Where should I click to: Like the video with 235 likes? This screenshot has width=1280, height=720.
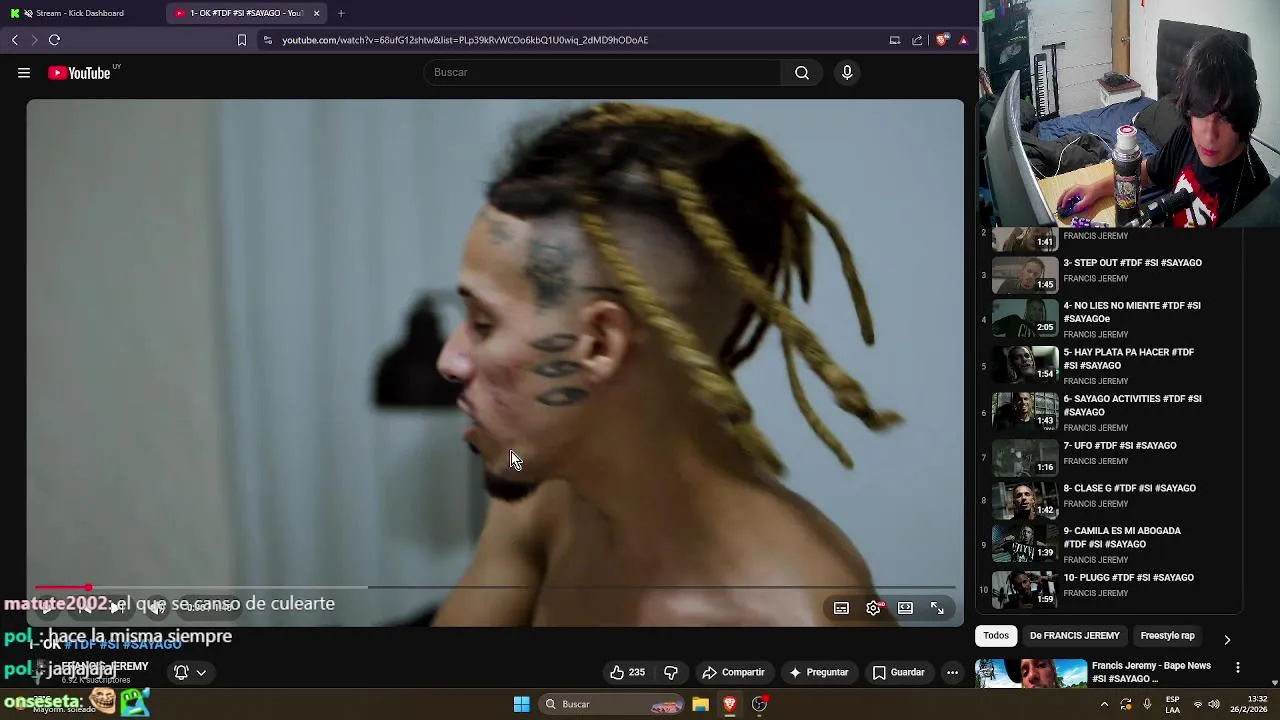[x=627, y=672]
